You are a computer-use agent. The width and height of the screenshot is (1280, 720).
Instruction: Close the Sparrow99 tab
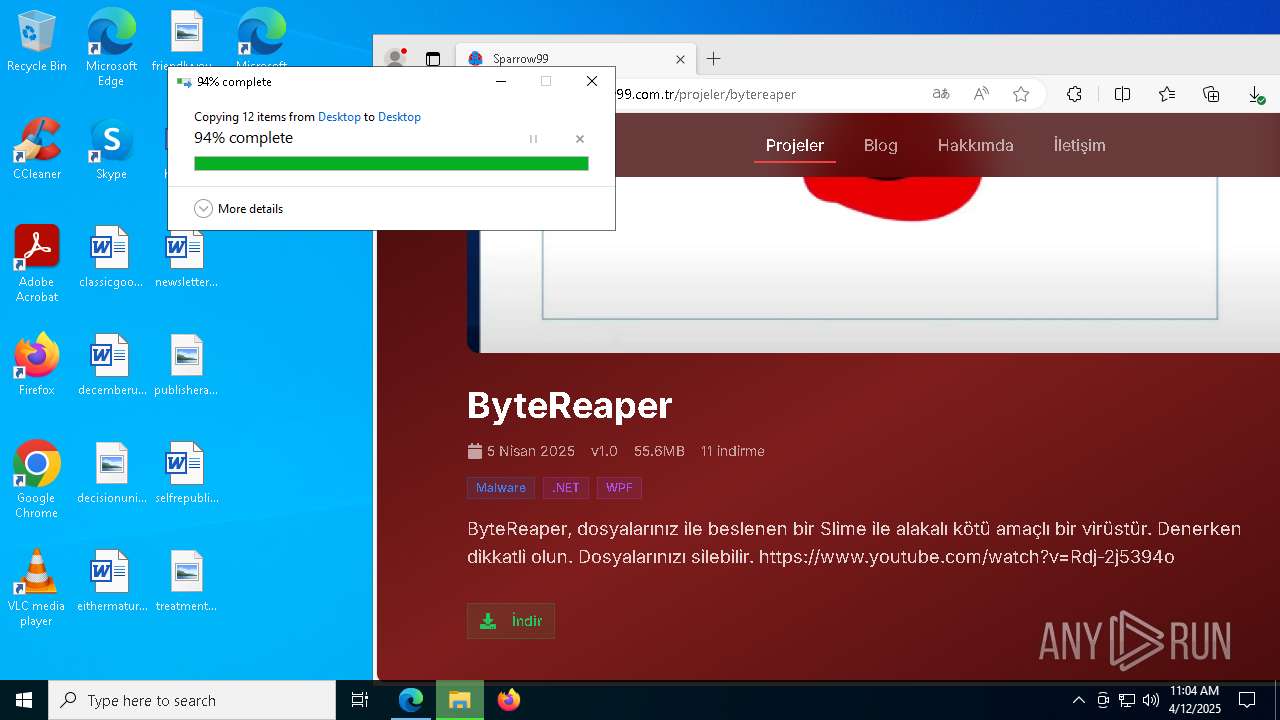coord(680,59)
